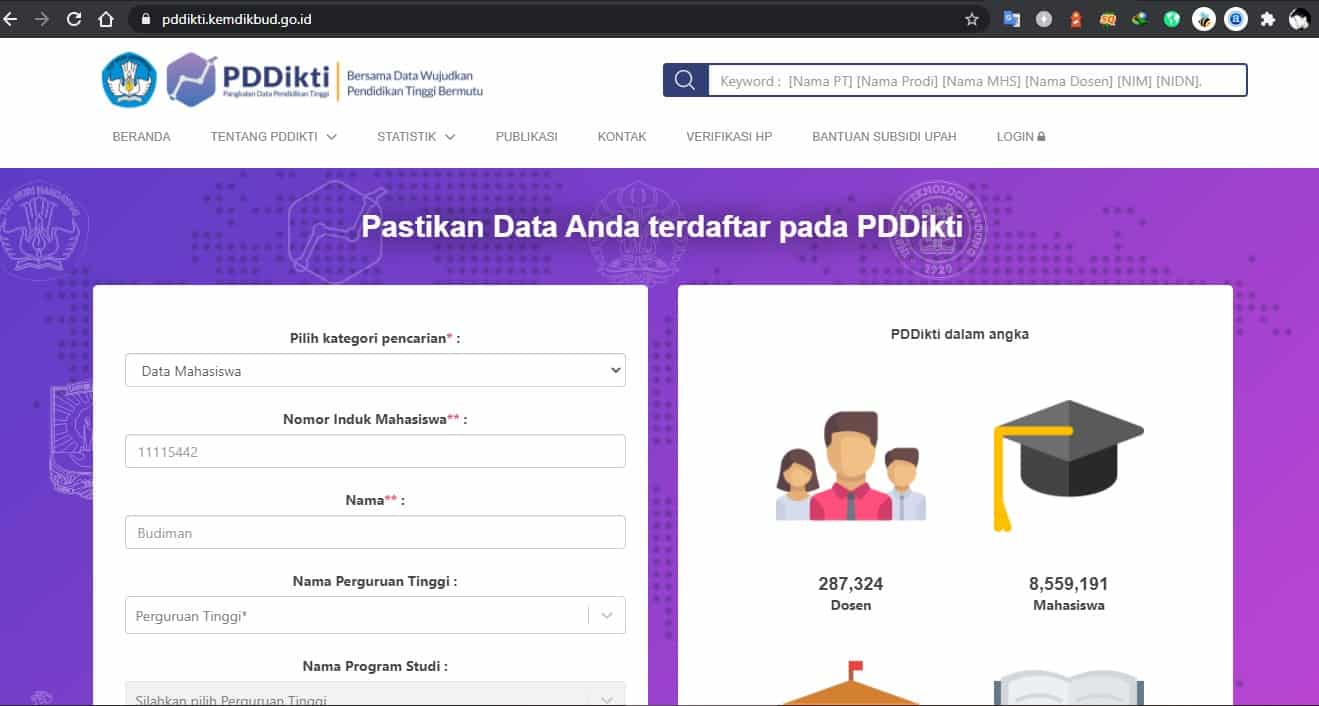Screen dimensions: 1319x706
Task: Click the Dosen people illustration
Action: click(x=851, y=466)
